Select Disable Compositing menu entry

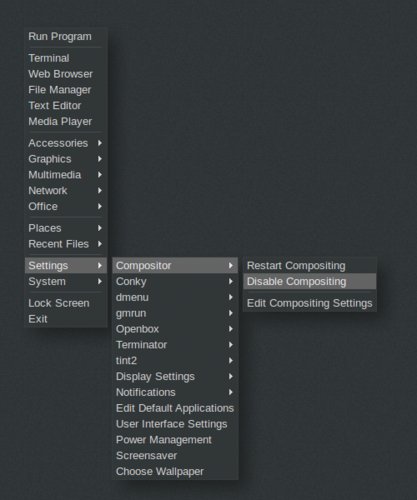tap(310, 281)
